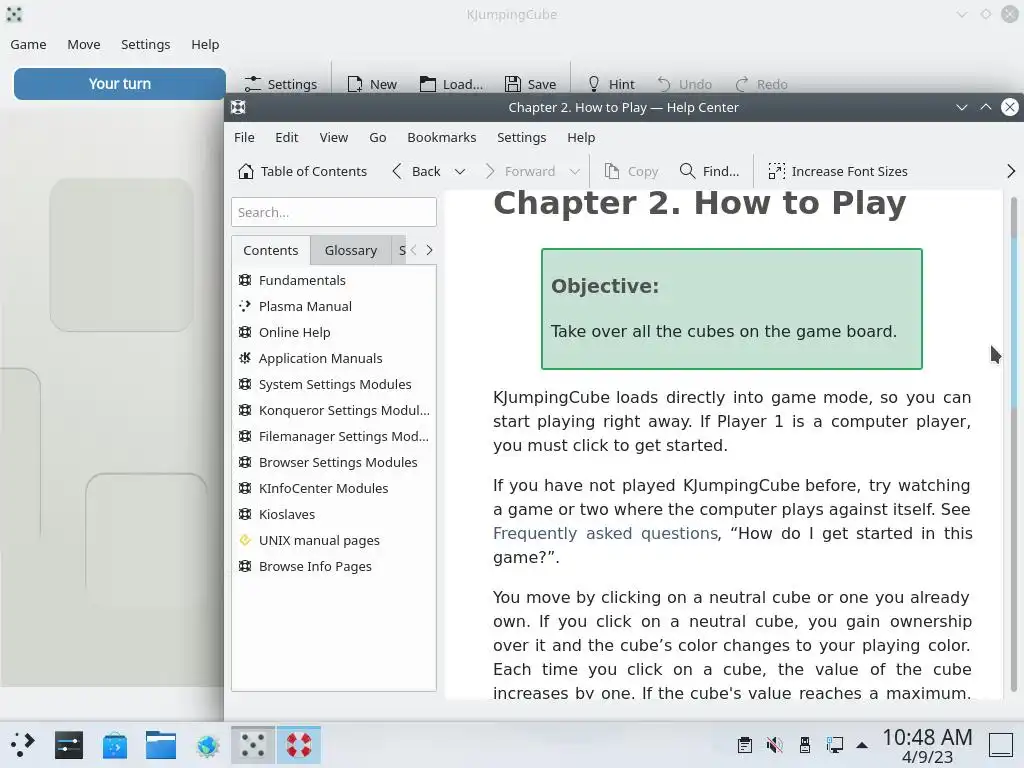Click the muted volume tray icon
The height and width of the screenshot is (768, 1024).
click(x=775, y=744)
